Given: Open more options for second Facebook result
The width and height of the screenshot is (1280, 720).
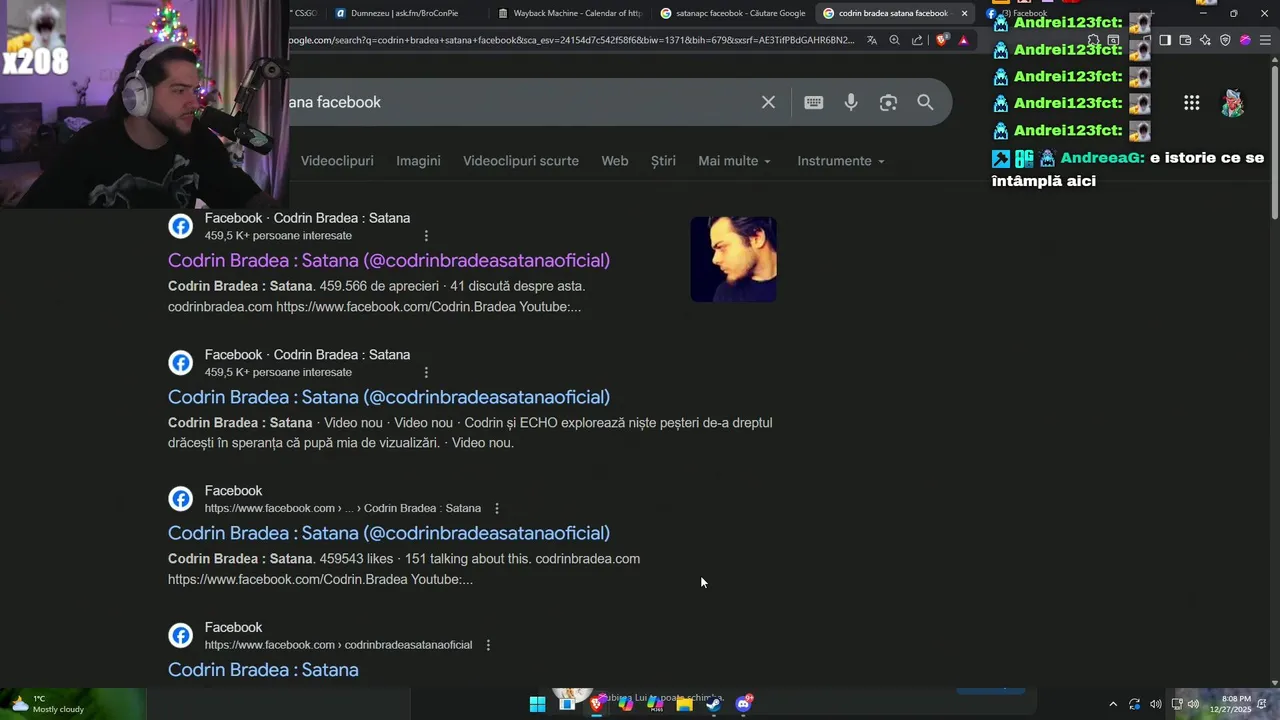Looking at the screenshot, I should [426, 372].
